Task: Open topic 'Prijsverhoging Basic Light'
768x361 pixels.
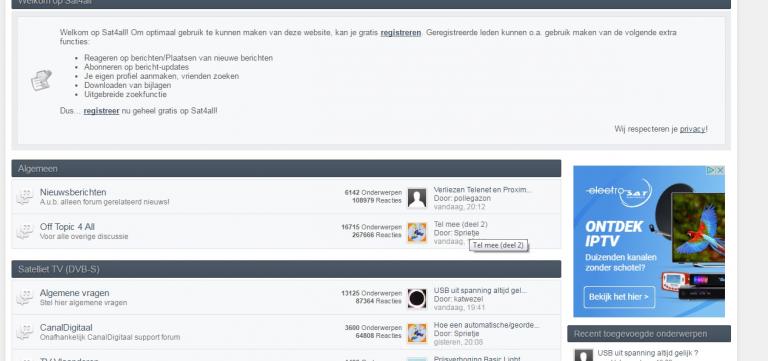Action: tap(477, 359)
